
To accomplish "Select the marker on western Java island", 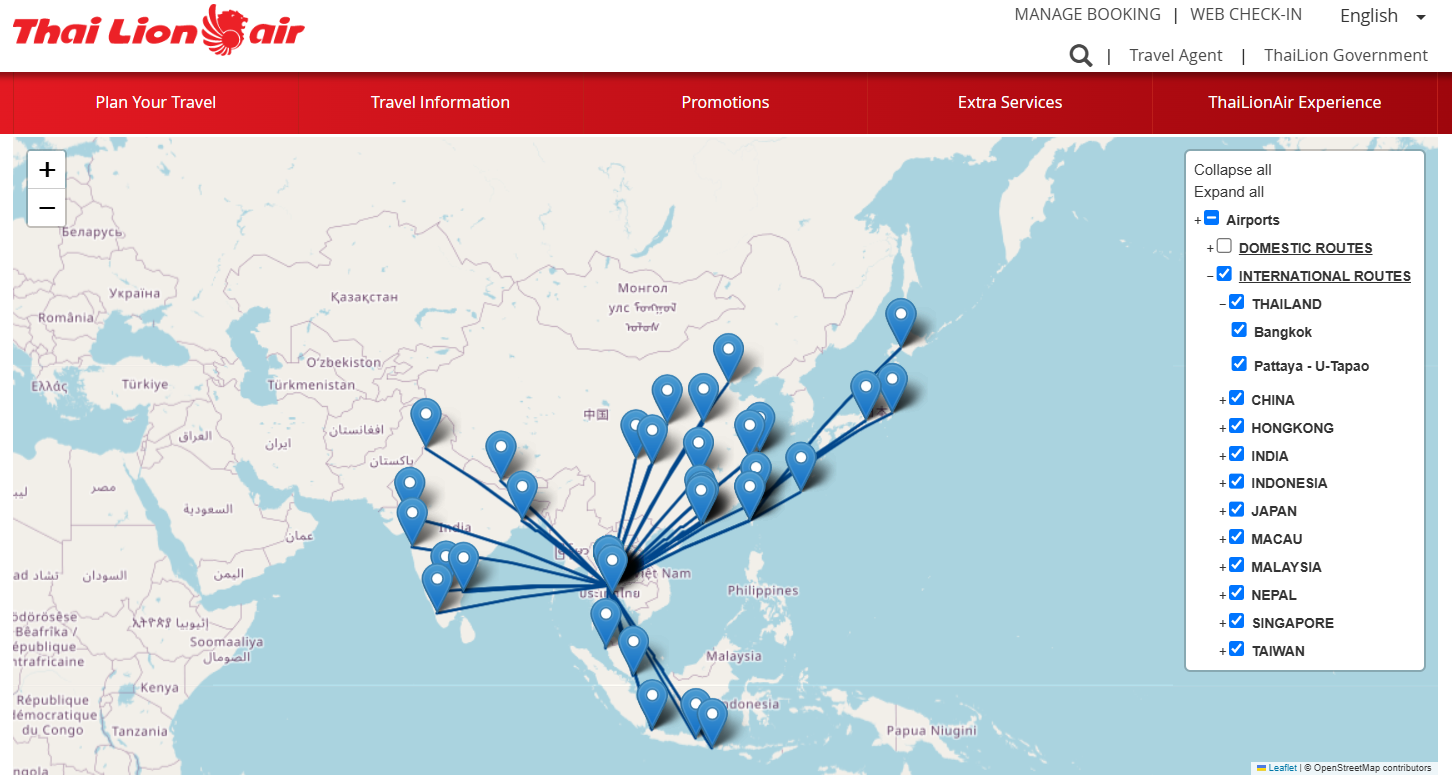I will [652, 704].
